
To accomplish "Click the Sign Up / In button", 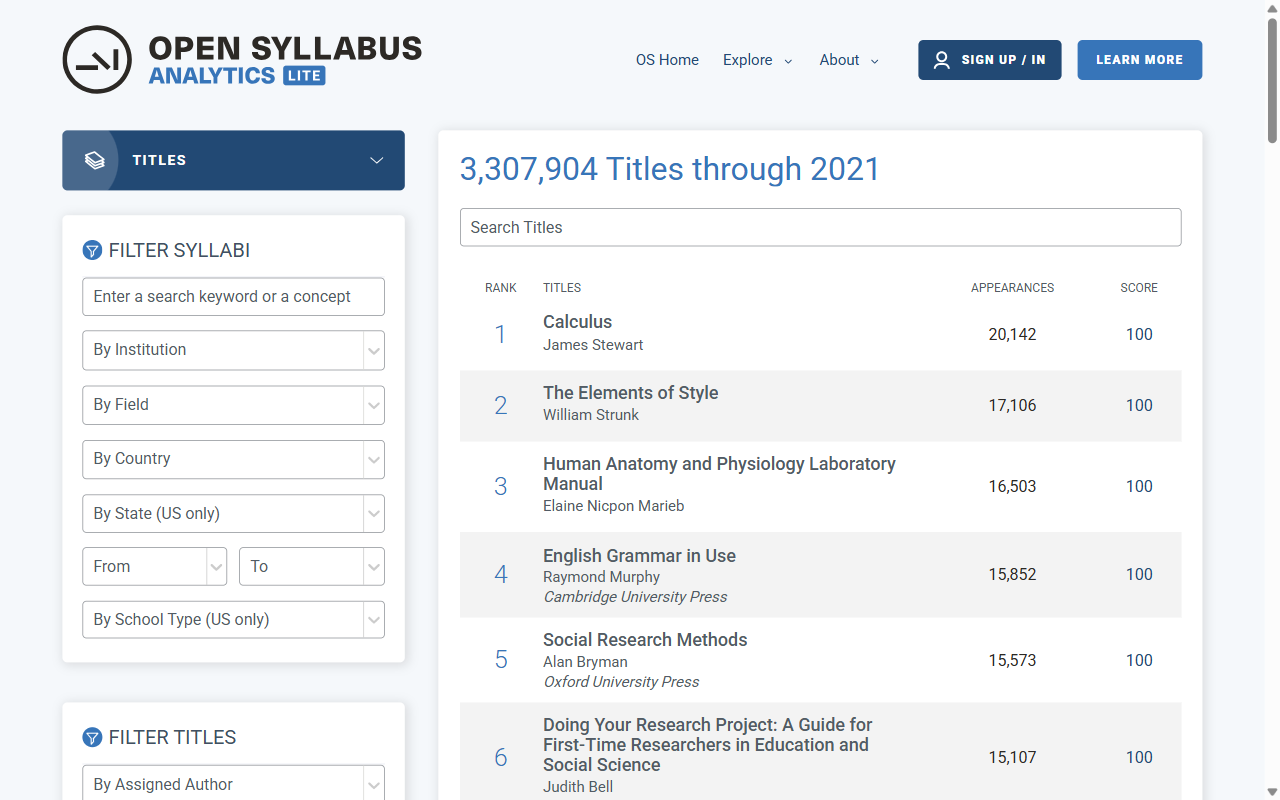I will (x=990, y=60).
